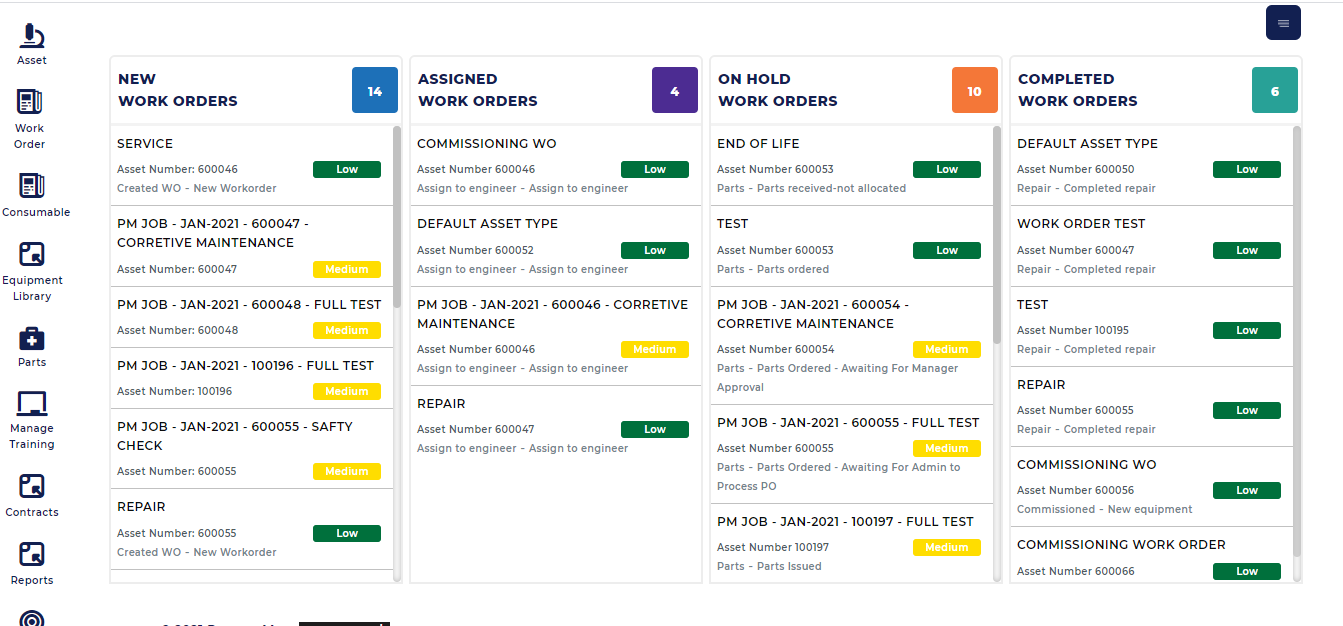Open COMMISSIONING WO in Assigned column

pyautogui.click(x=487, y=143)
